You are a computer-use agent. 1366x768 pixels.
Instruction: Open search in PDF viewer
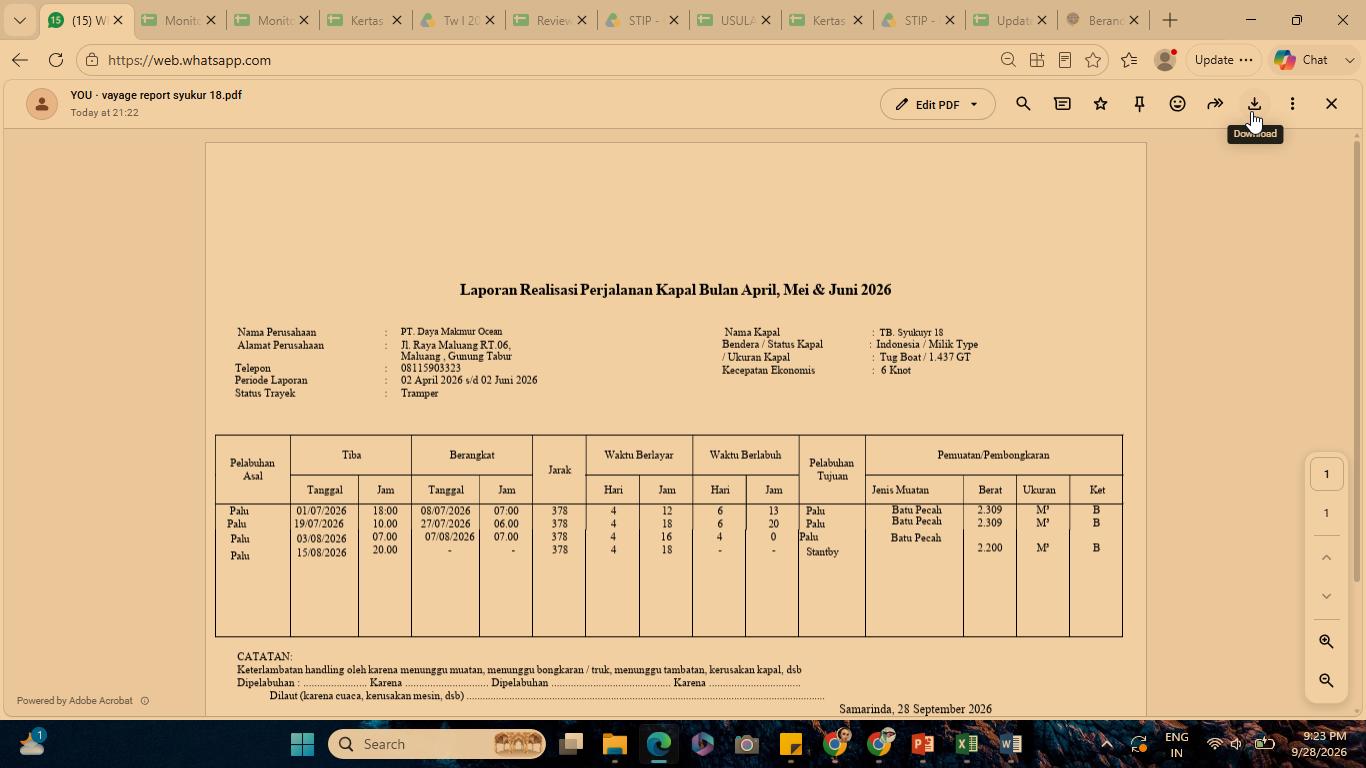pos(1023,104)
